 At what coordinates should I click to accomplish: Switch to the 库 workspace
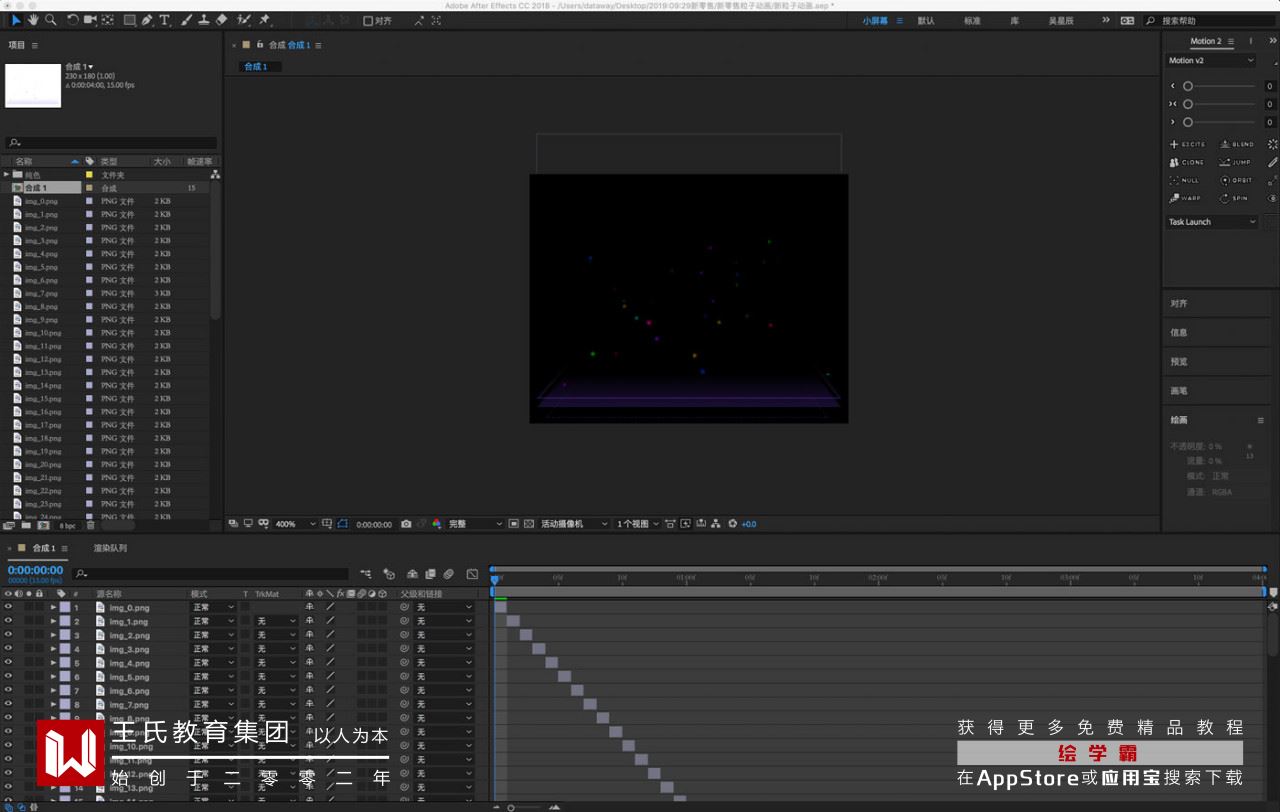pyautogui.click(x=1015, y=21)
